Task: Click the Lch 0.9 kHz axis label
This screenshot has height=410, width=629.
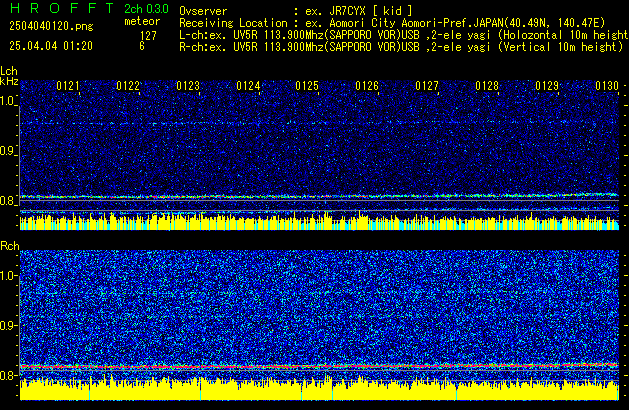Action: click(x=8, y=151)
